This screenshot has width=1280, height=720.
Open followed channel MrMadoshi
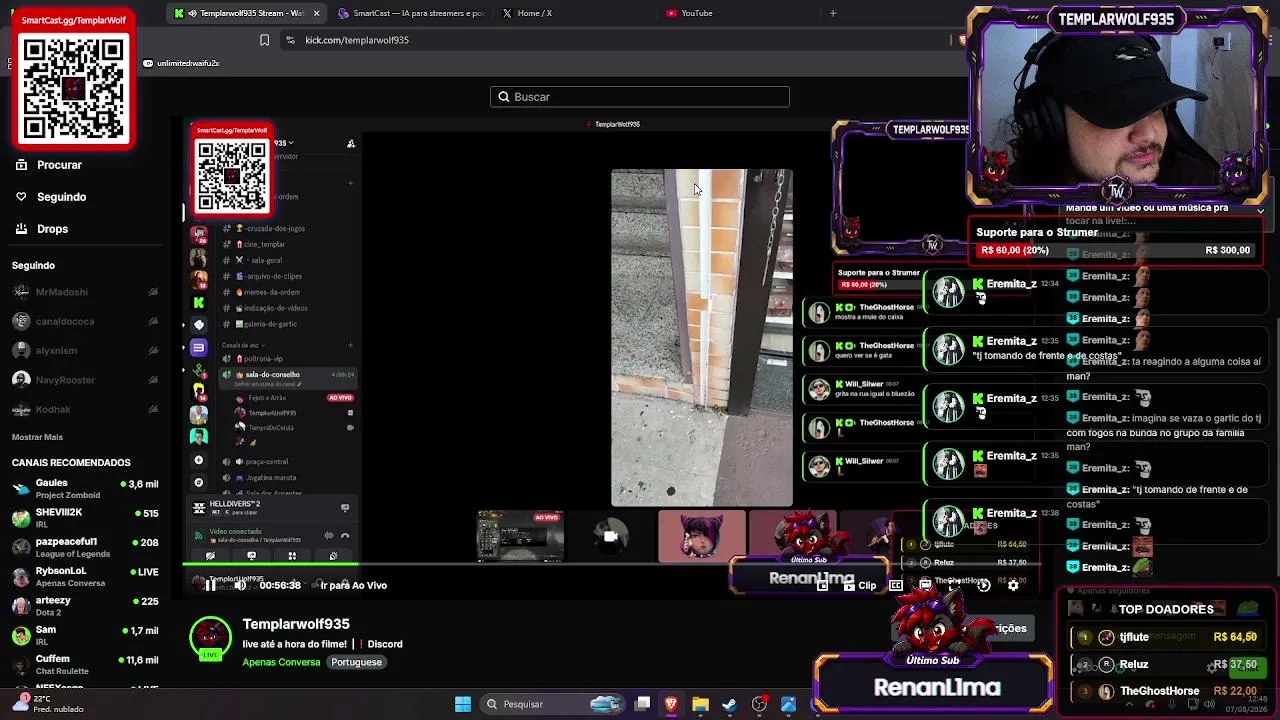click(x=85, y=292)
